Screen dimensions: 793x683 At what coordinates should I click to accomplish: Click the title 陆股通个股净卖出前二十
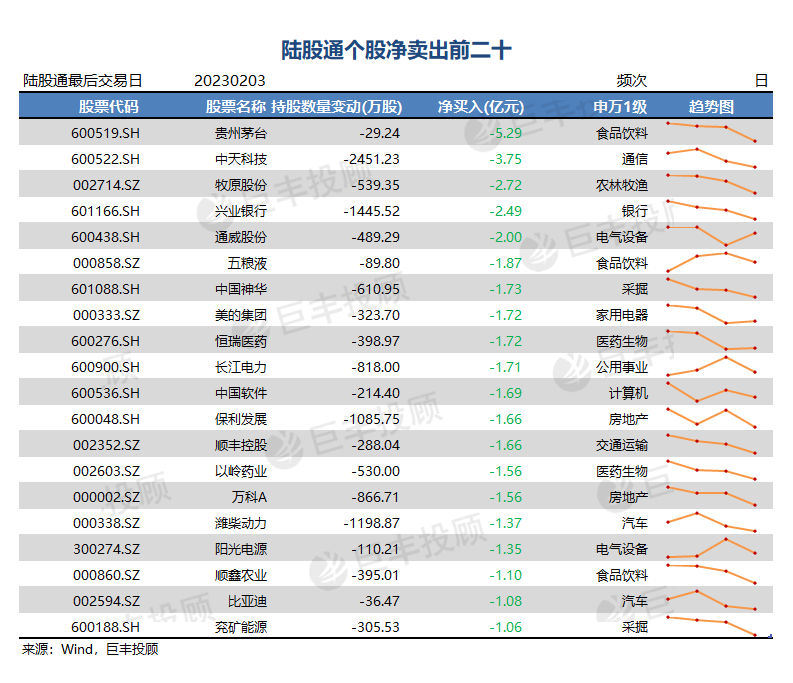pyautogui.click(x=396, y=50)
